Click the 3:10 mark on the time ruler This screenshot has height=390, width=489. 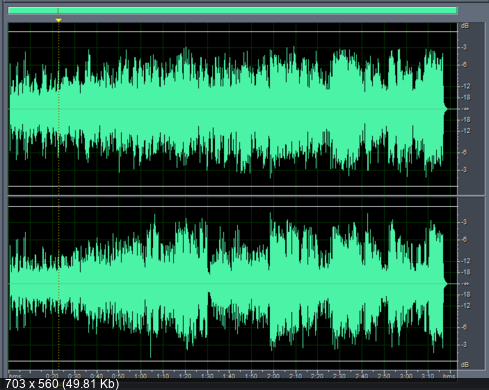[x=428, y=376]
